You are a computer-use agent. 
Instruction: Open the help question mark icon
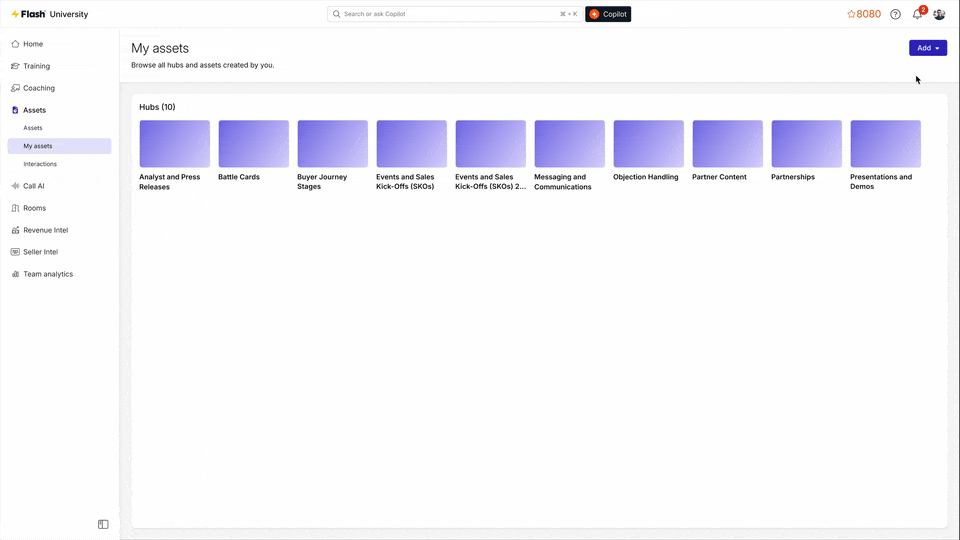click(x=895, y=14)
